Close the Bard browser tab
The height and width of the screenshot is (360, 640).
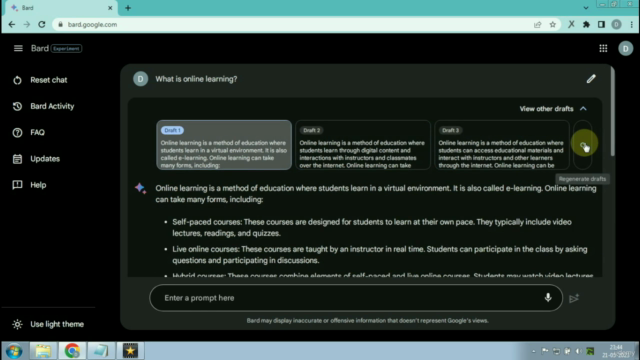pyautogui.click(x=110, y=8)
